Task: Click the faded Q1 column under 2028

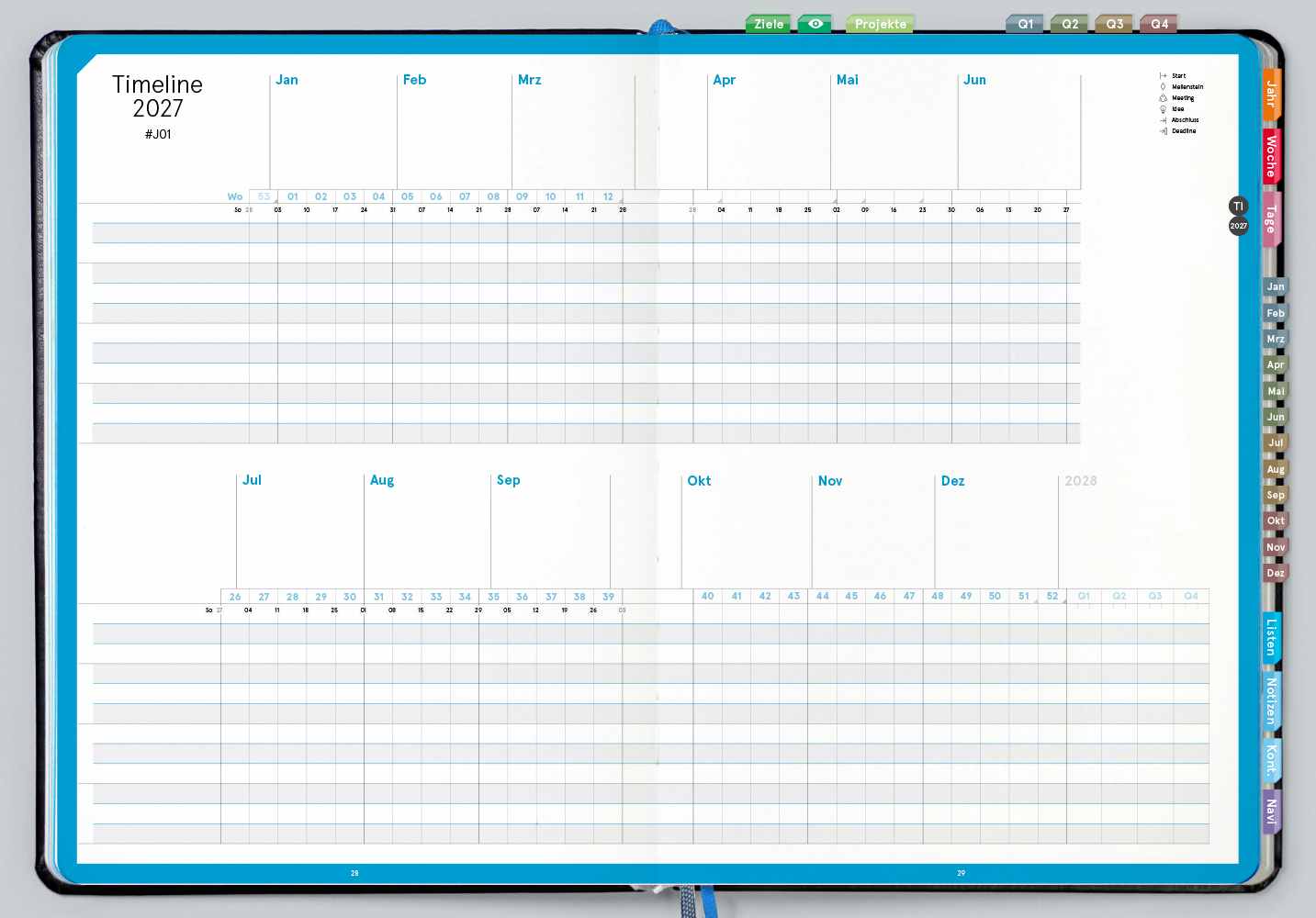Action: tap(1084, 596)
